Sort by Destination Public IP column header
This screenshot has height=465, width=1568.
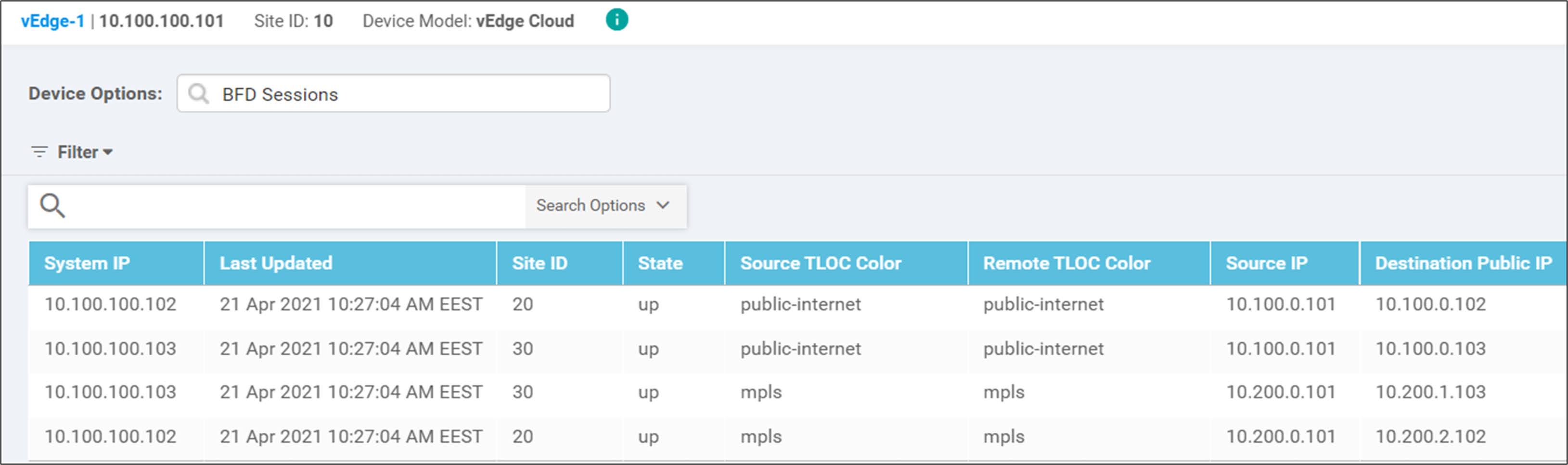(x=1464, y=263)
